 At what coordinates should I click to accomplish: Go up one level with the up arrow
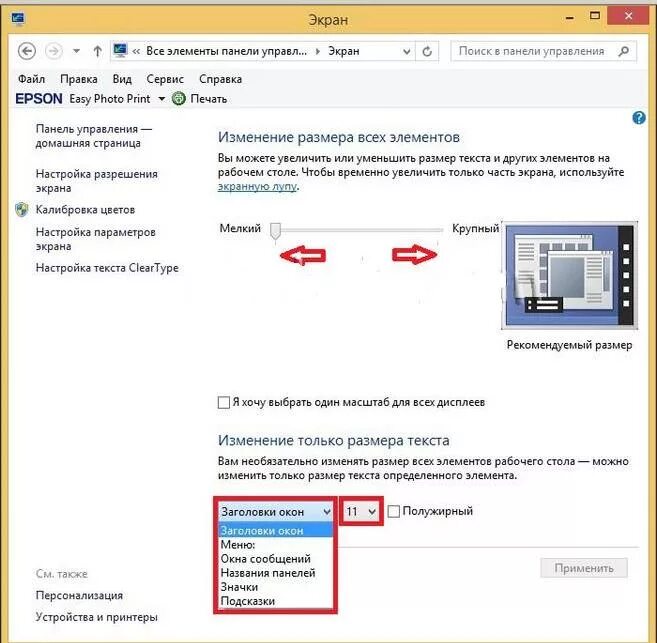pos(98,52)
